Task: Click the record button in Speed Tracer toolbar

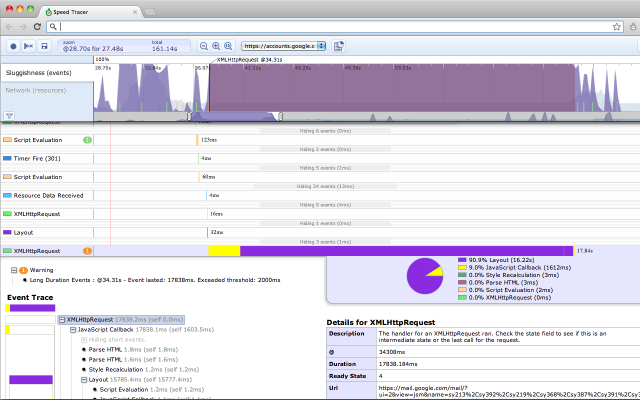Action: pos(12,46)
